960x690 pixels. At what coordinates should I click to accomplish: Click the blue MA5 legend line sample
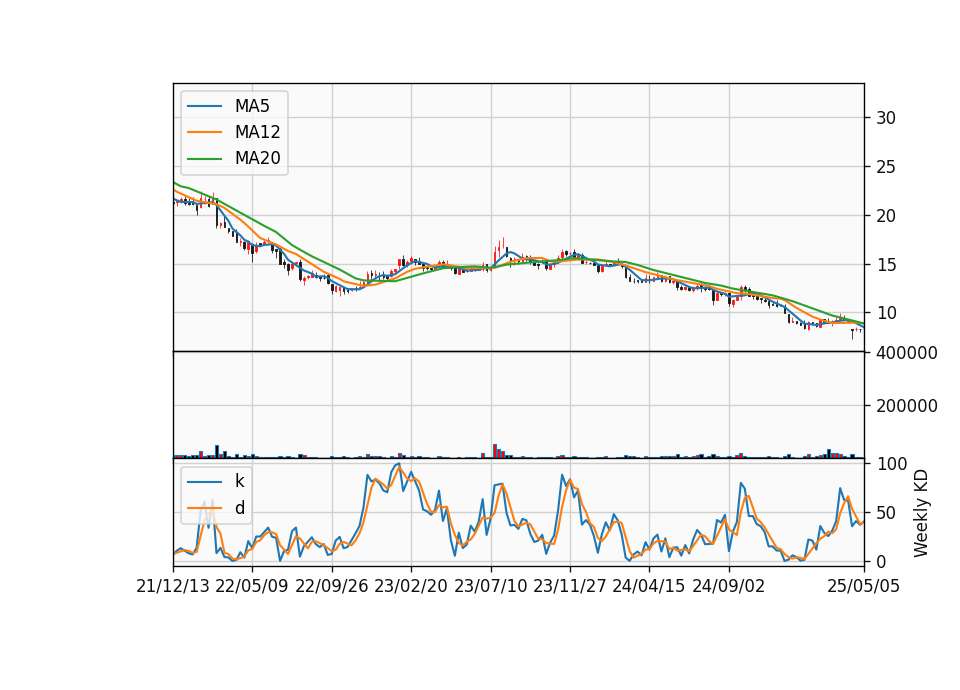click(204, 106)
